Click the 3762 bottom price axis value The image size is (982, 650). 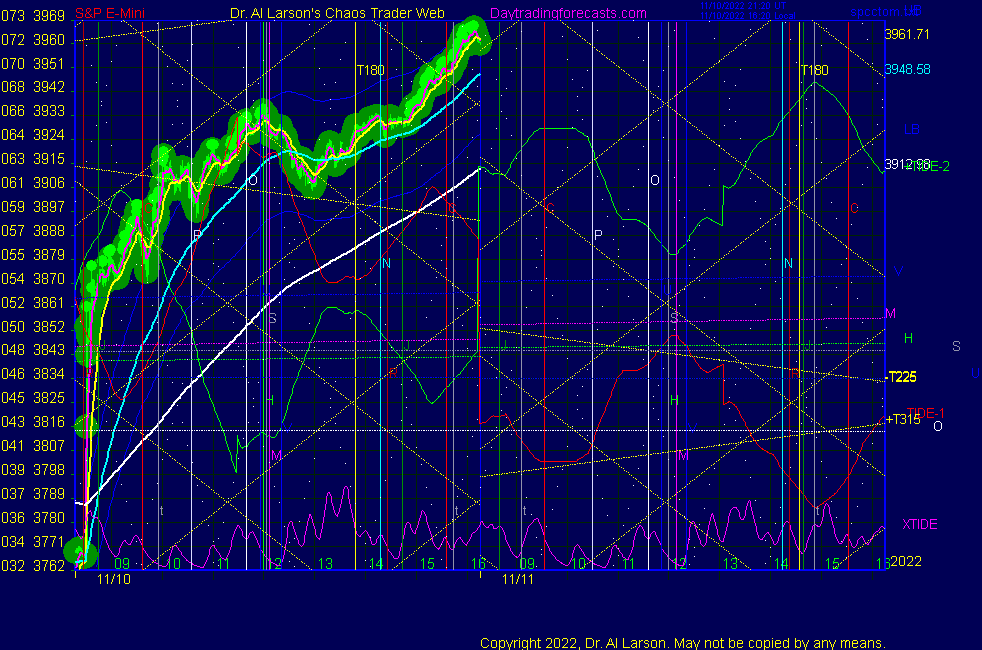point(49,566)
